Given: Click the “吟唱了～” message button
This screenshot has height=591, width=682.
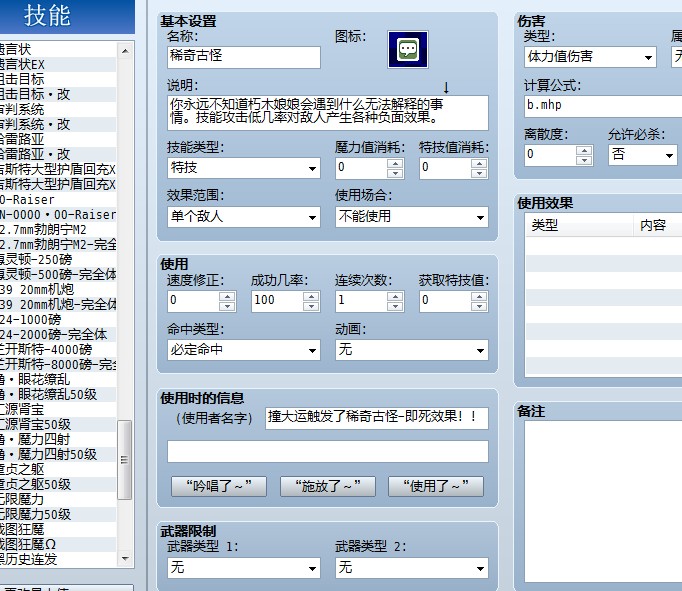Looking at the screenshot, I should [219, 486].
